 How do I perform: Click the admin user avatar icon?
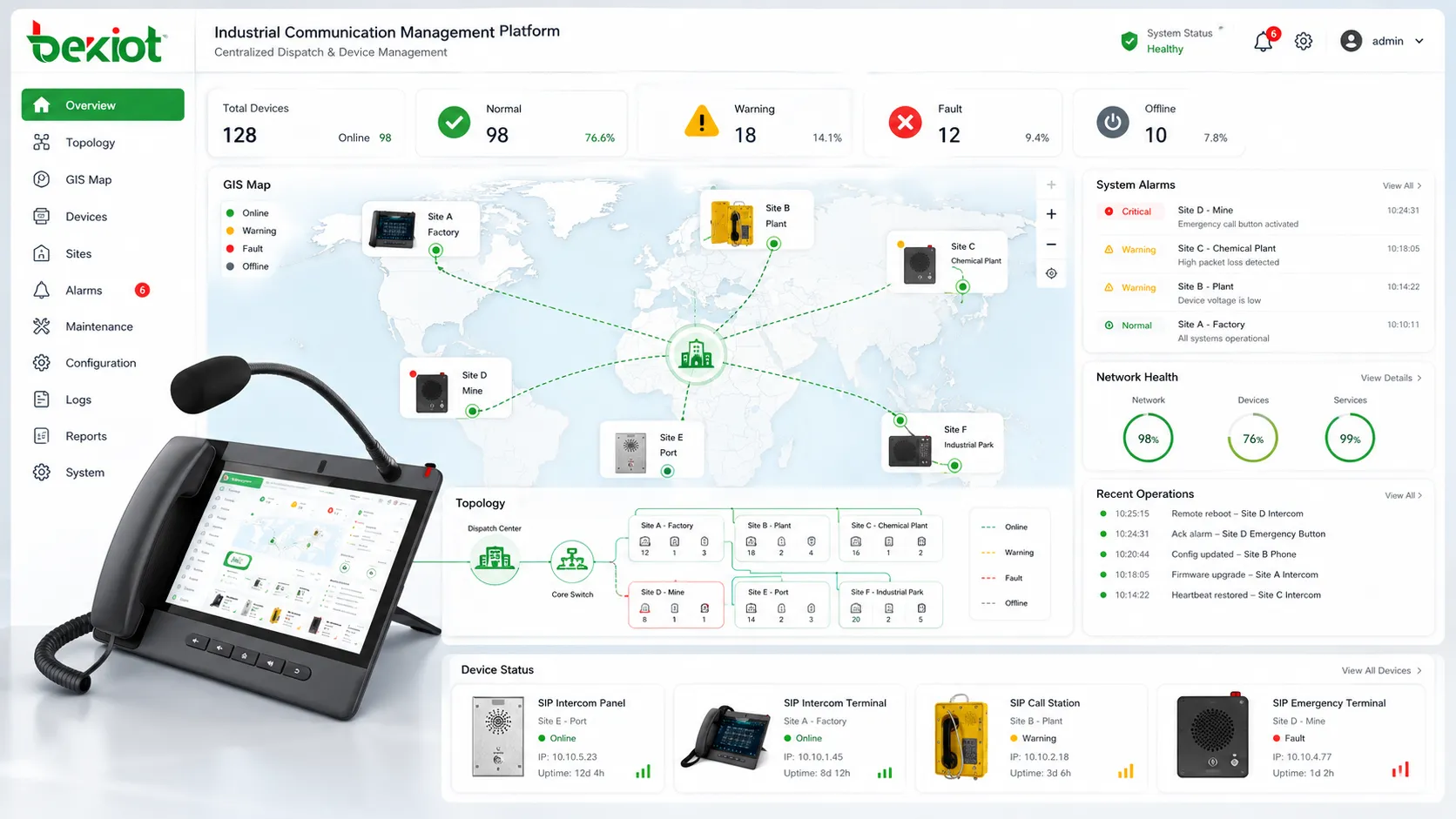(1351, 41)
